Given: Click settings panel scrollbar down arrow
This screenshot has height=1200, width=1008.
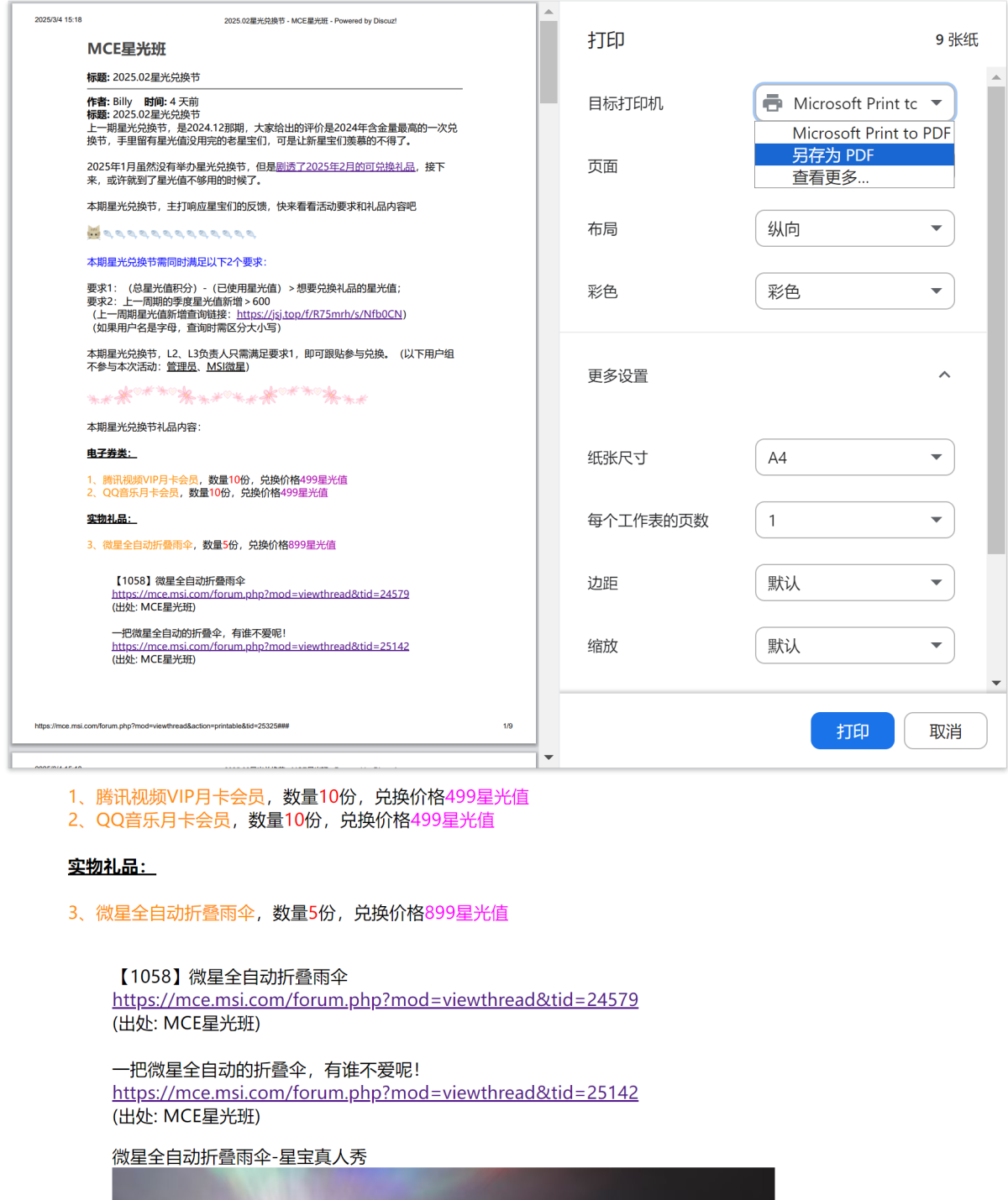Looking at the screenshot, I should pos(996,683).
